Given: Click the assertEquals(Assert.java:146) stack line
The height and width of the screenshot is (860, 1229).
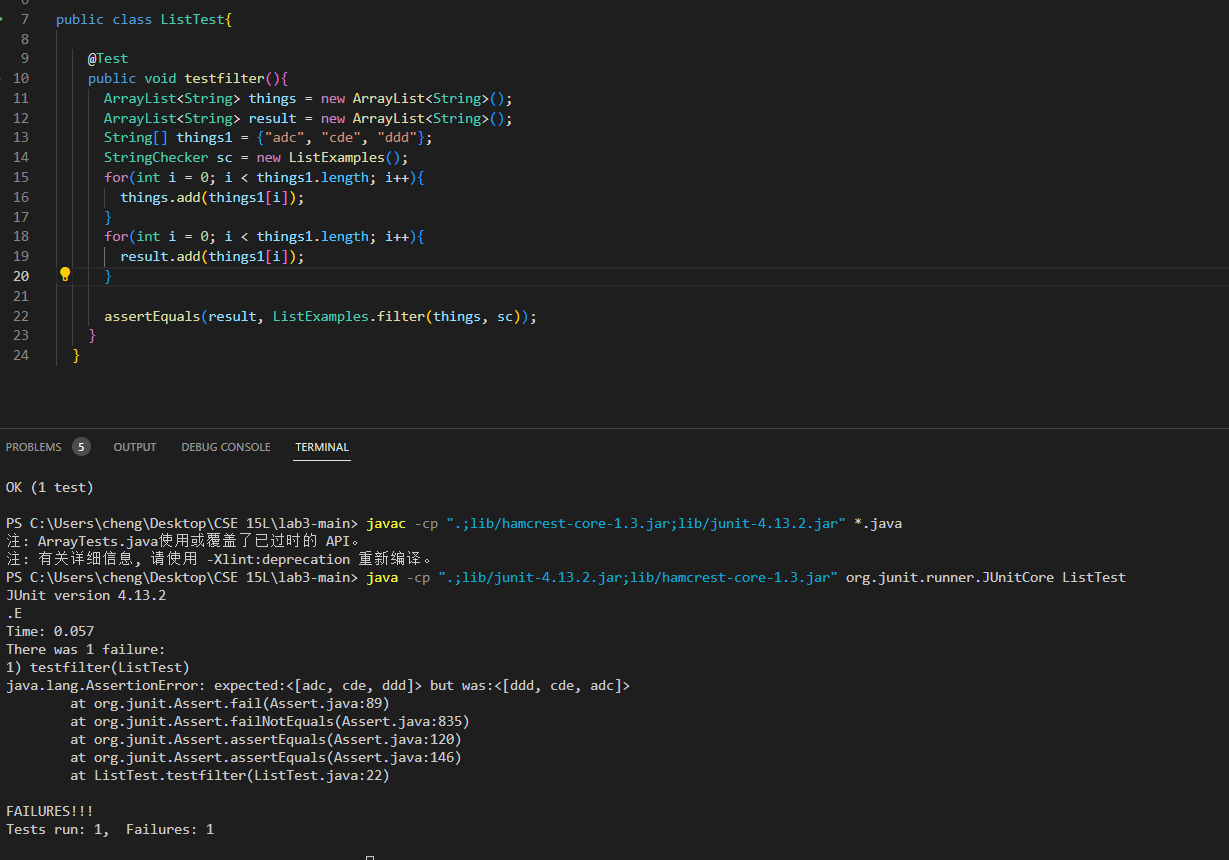Looking at the screenshot, I should pos(266,757).
